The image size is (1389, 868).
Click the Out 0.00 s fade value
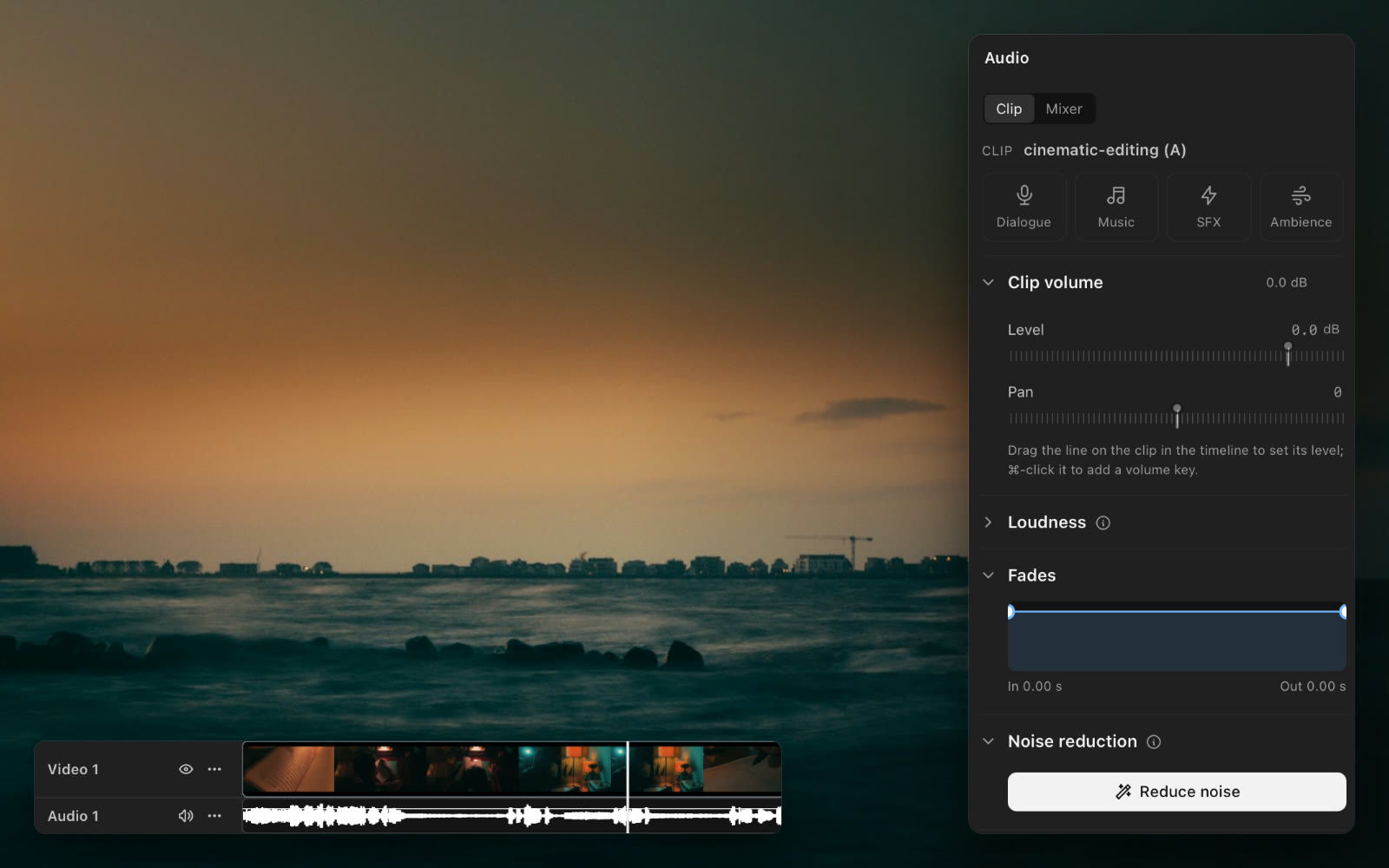click(1313, 687)
